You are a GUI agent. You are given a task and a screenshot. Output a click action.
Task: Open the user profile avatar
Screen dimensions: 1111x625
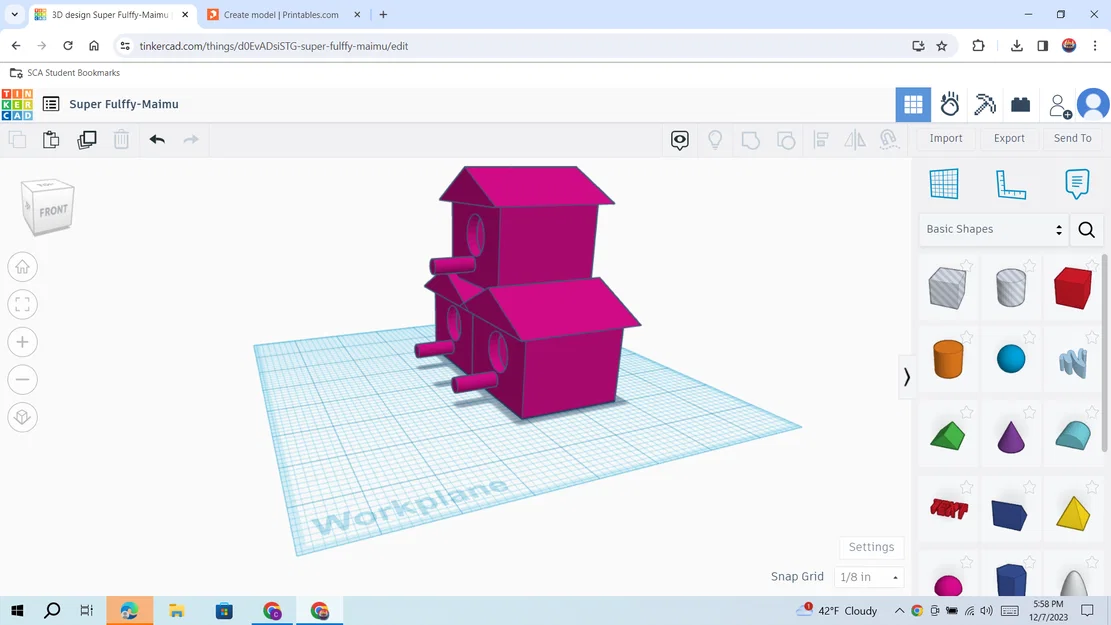point(1093,105)
